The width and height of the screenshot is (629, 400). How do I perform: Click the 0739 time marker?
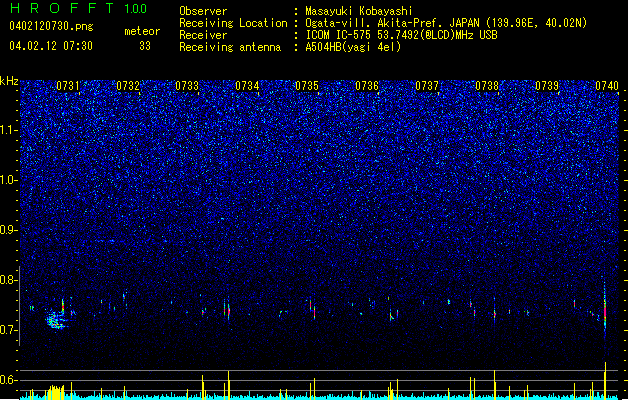pyautogui.click(x=547, y=86)
